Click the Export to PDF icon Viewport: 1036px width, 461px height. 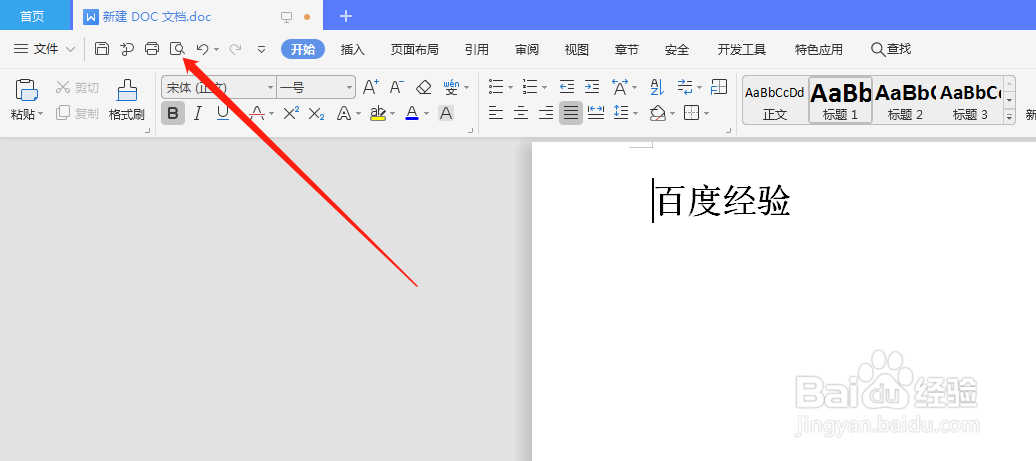point(127,48)
